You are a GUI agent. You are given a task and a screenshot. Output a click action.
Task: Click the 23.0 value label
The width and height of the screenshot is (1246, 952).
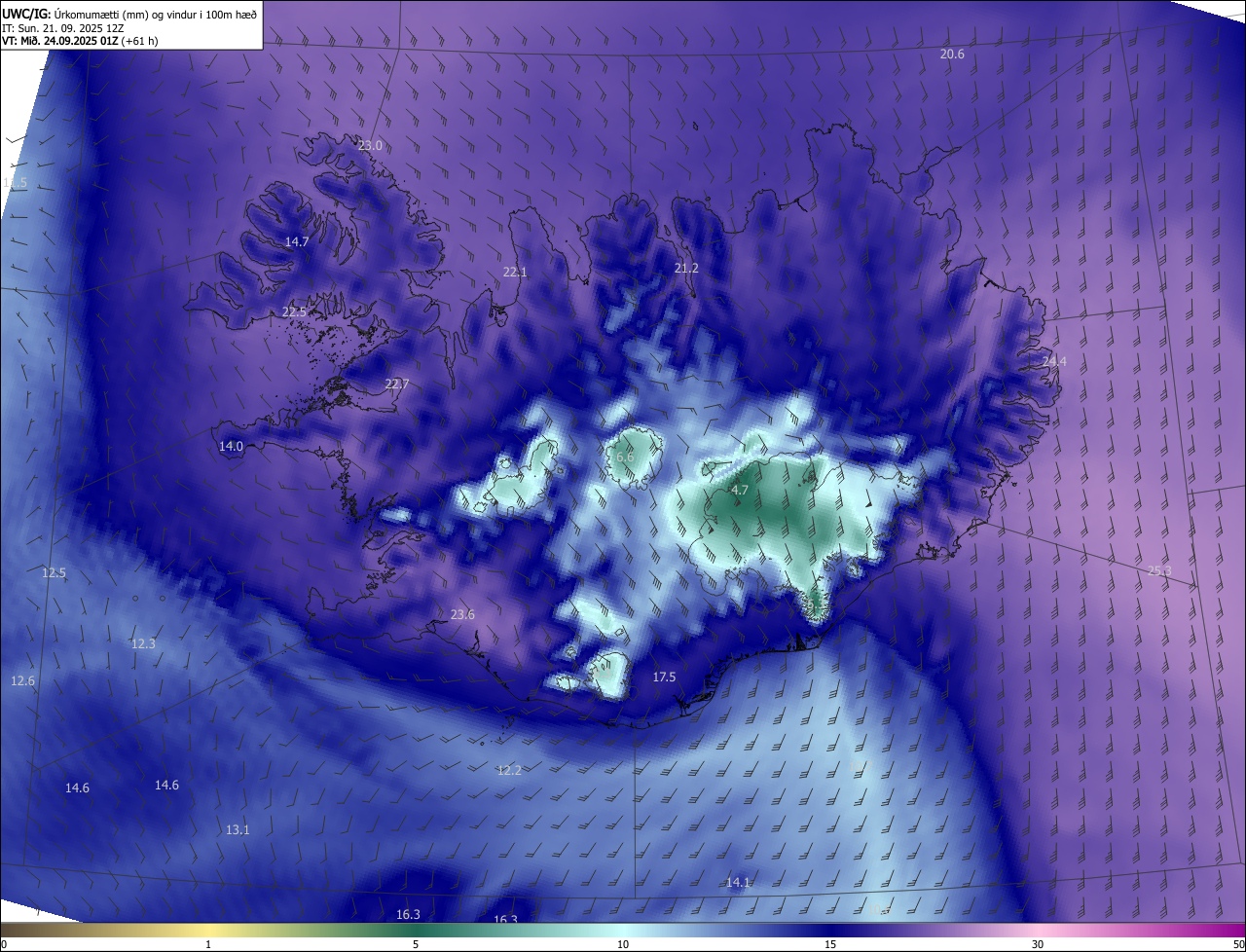click(370, 146)
